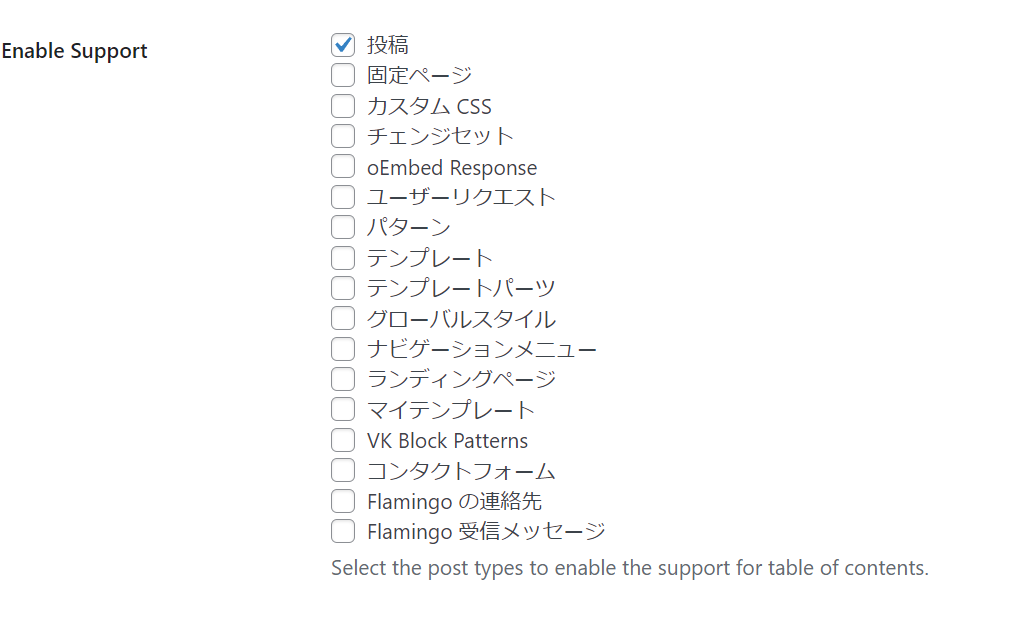Click the oEmbed Response label text
1024x619 pixels.
(x=451, y=167)
